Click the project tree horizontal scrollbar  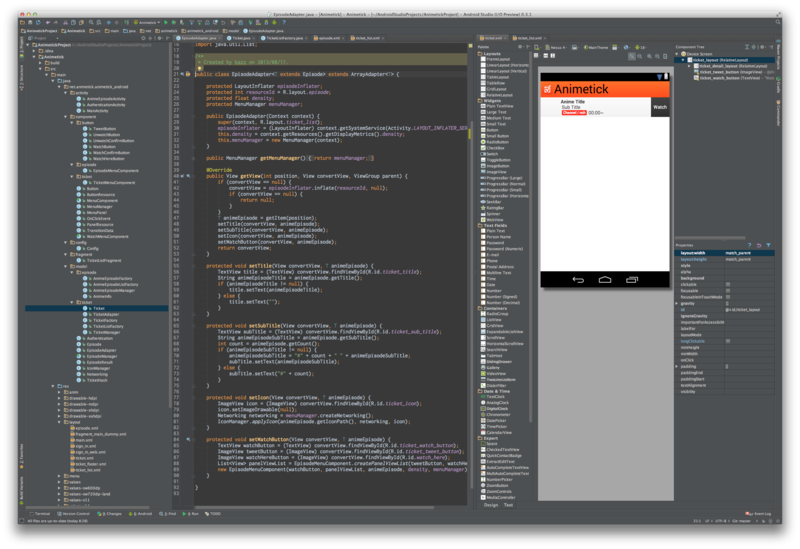click(88, 507)
